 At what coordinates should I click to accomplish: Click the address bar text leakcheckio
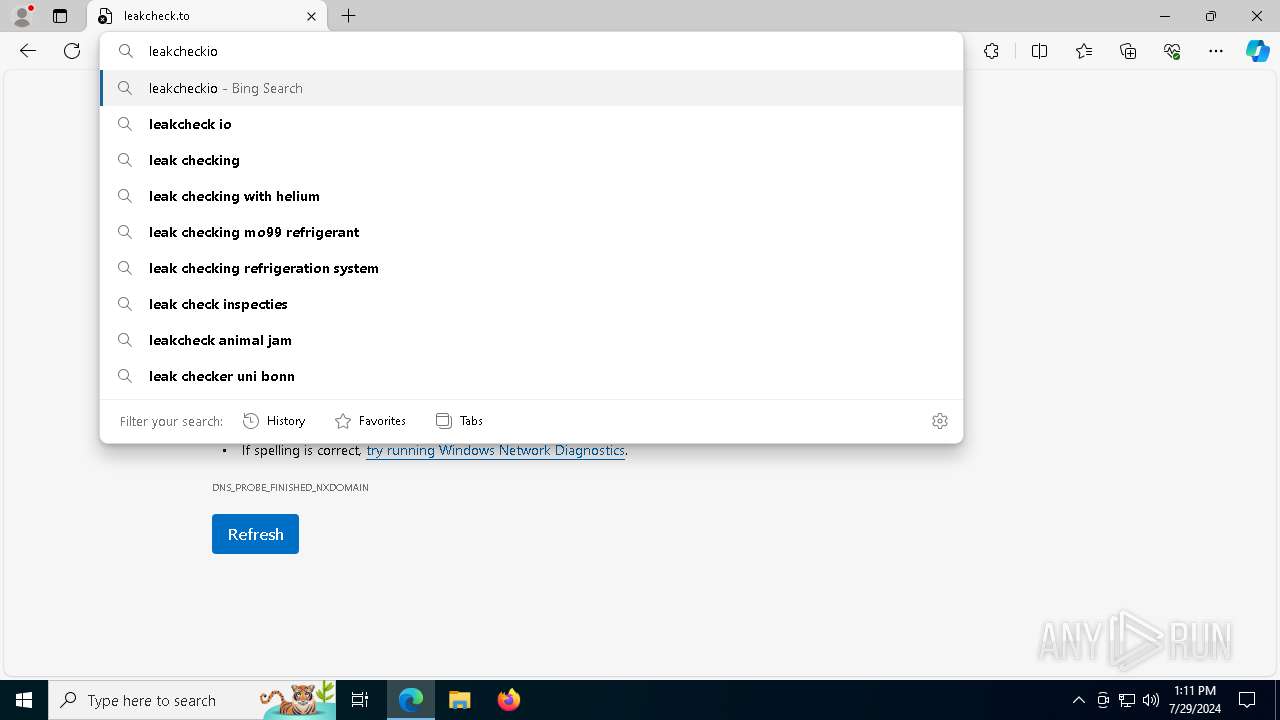coord(183,51)
